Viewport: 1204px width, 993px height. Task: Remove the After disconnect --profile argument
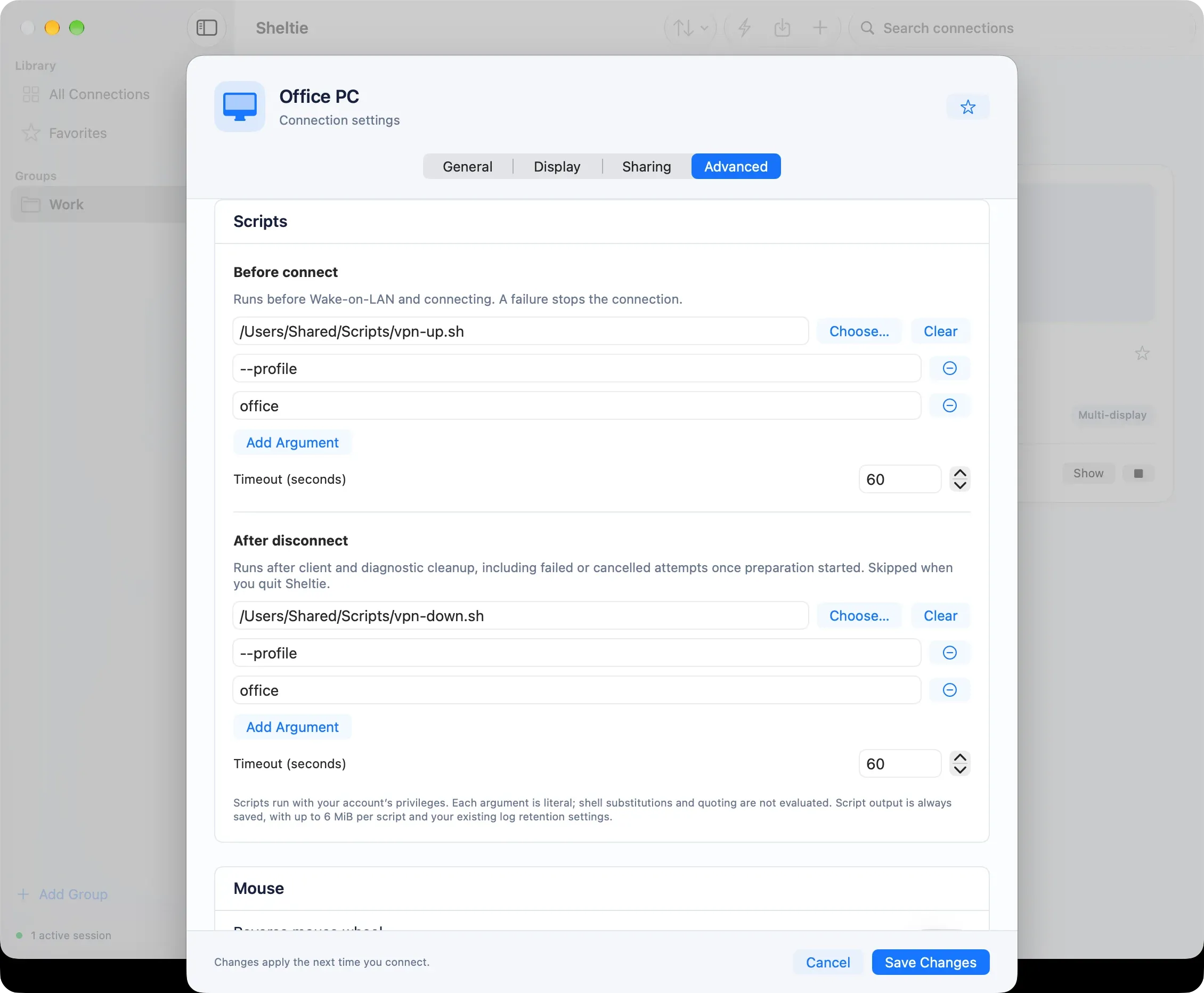[x=949, y=652]
